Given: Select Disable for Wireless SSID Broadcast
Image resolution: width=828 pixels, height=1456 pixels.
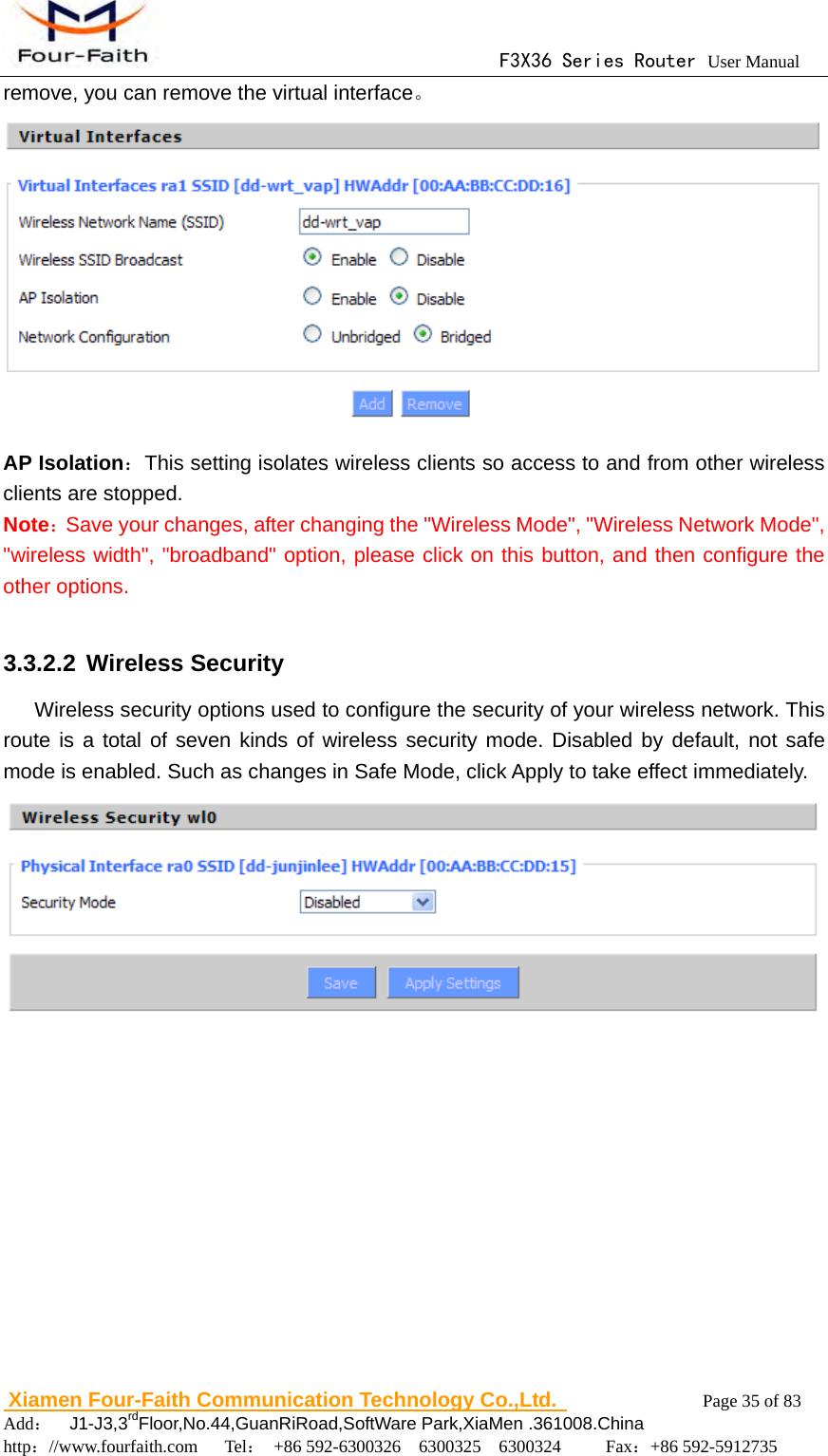Looking at the screenshot, I should 400,257.
